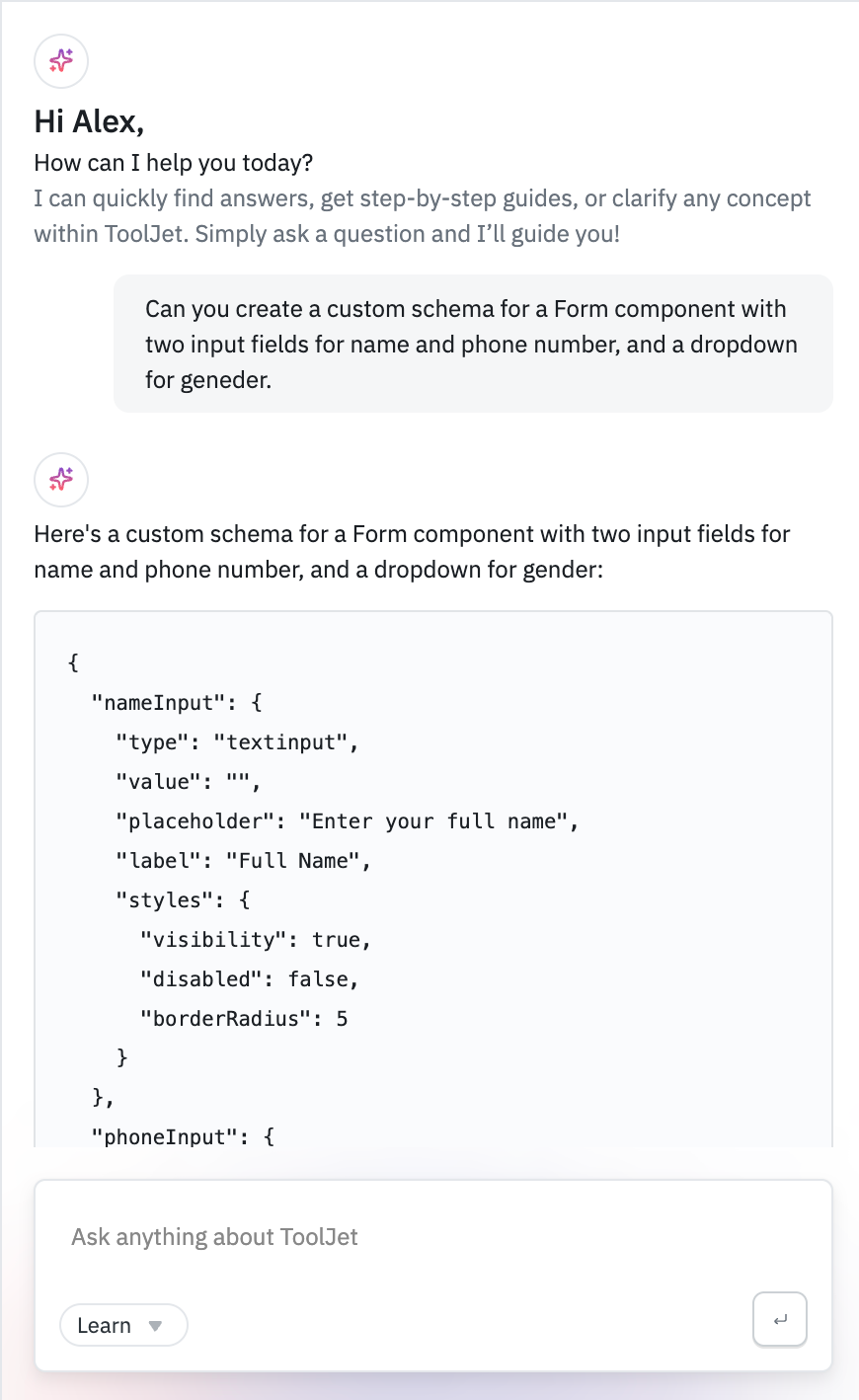Screen dimensions: 859x1400
Task: Open the Learn mode dropdown
Action: [122, 1325]
